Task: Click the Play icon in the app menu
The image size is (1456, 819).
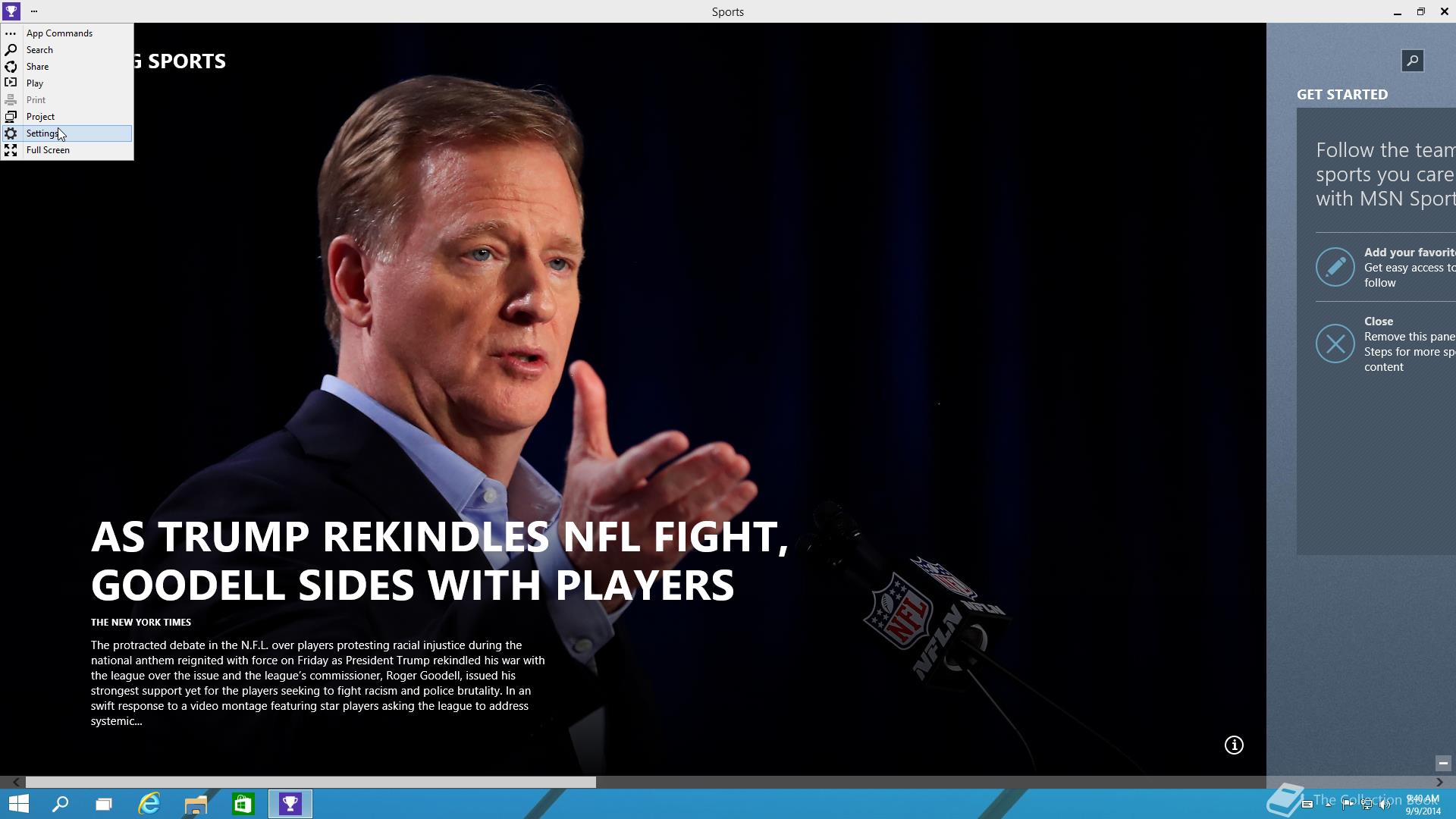Action: (11, 83)
